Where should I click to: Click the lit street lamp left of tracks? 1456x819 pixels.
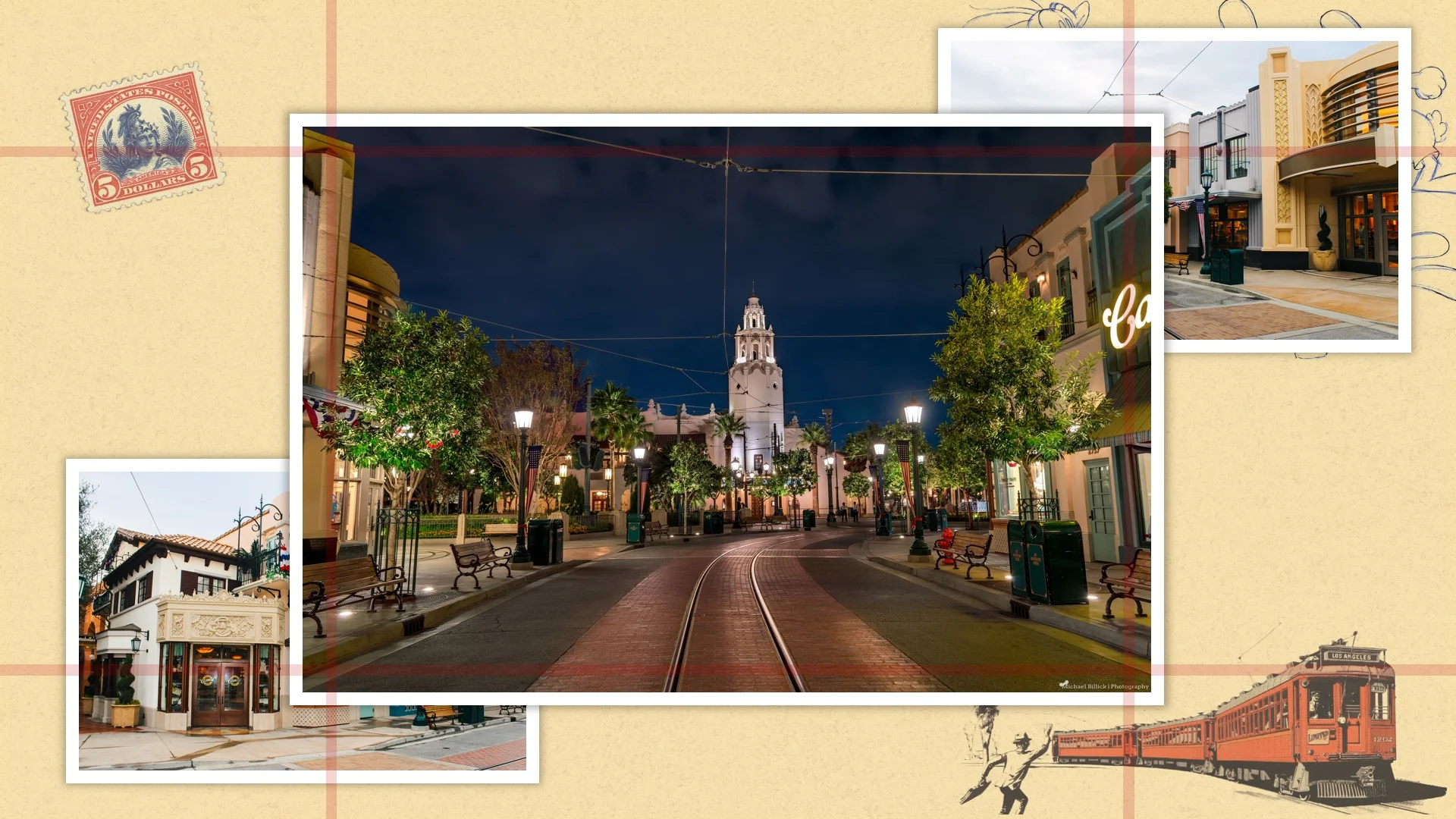click(522, 419)
